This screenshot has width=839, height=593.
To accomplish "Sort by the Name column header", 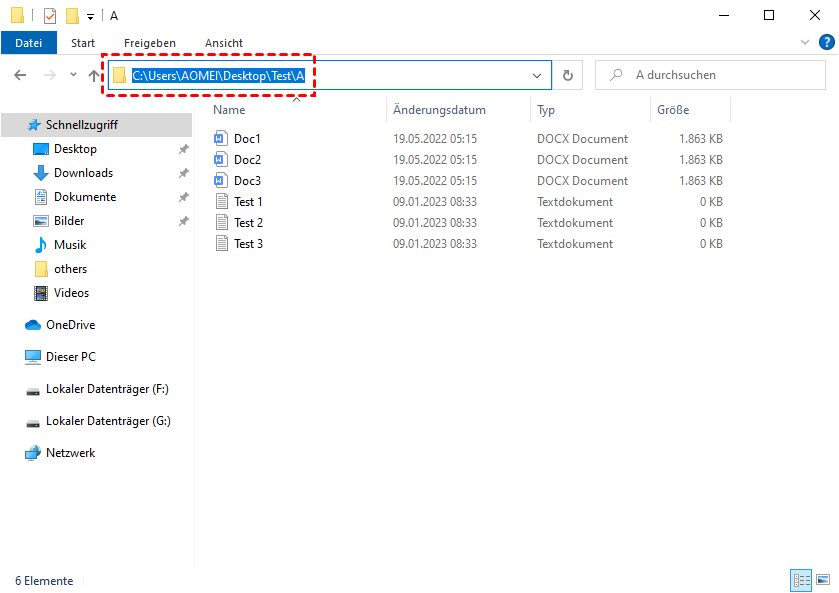I will [x=229, y=110].
